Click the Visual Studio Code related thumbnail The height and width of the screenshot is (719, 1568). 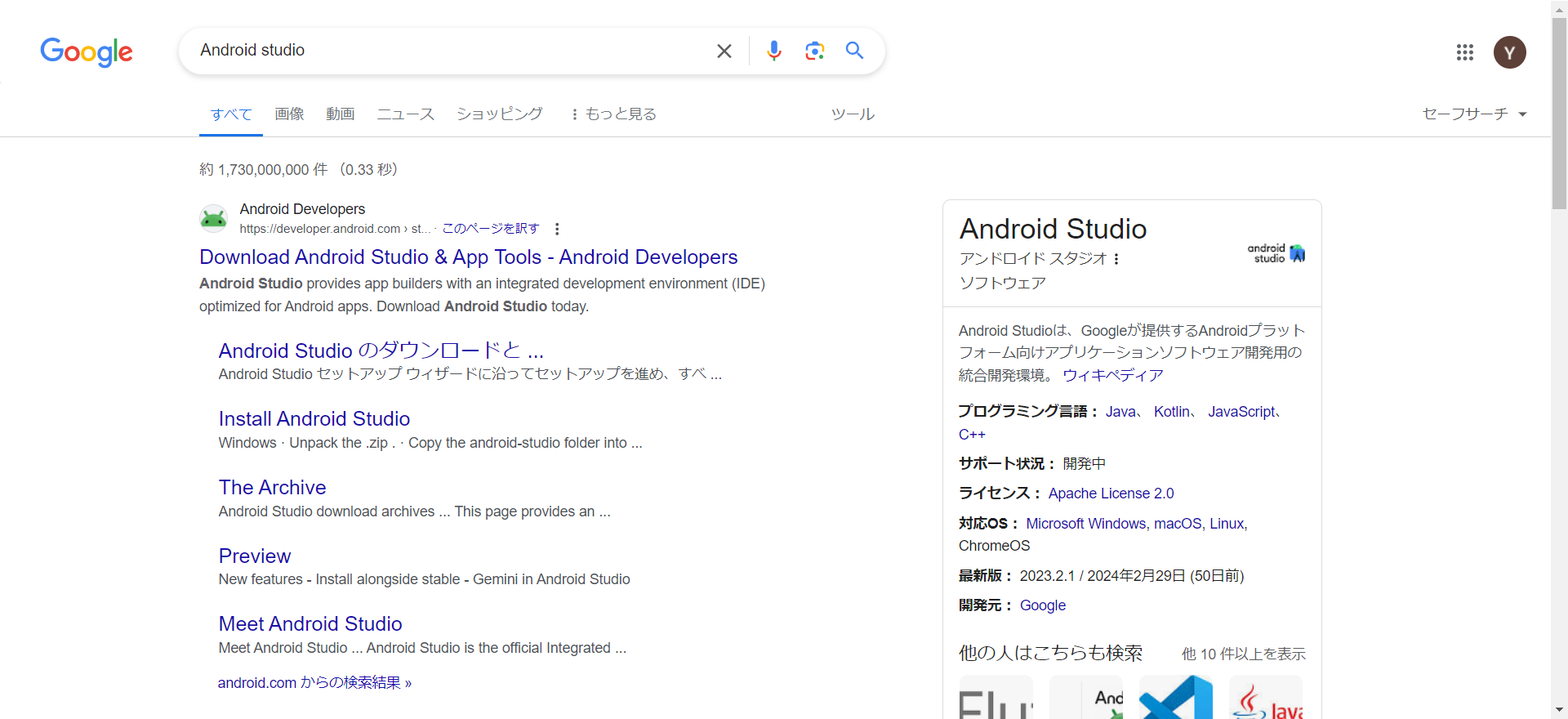click(1175, 698)
